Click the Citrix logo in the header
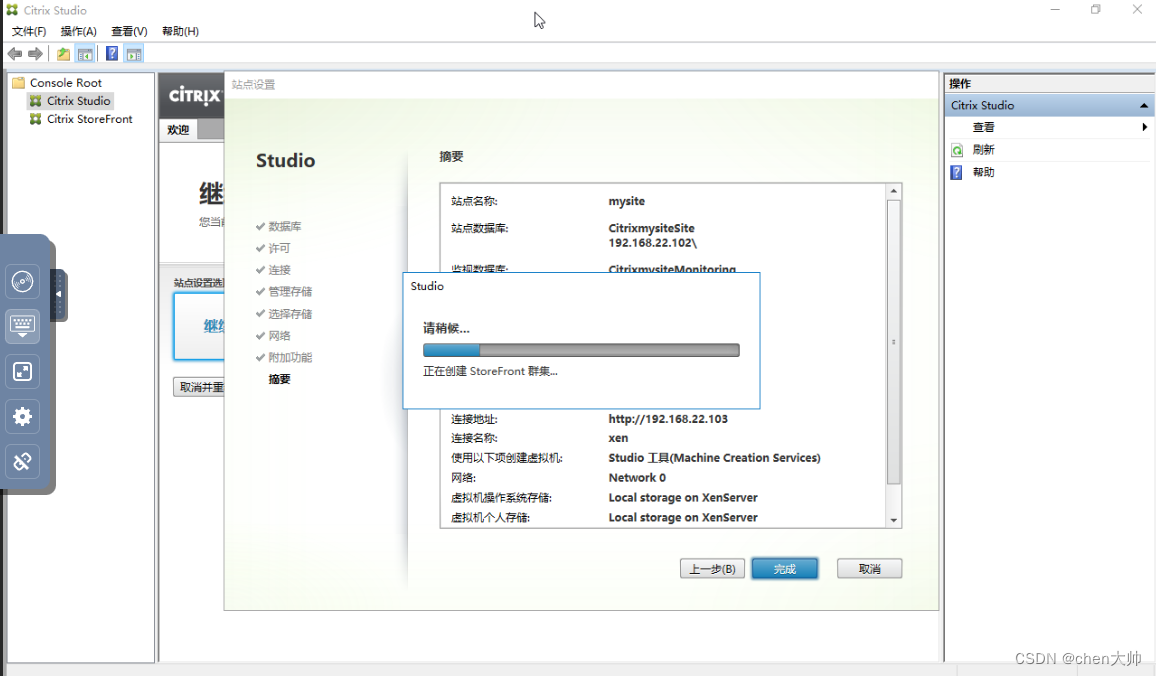The image size is (1156, 676). pyautogui.click(x=194, y=96)
